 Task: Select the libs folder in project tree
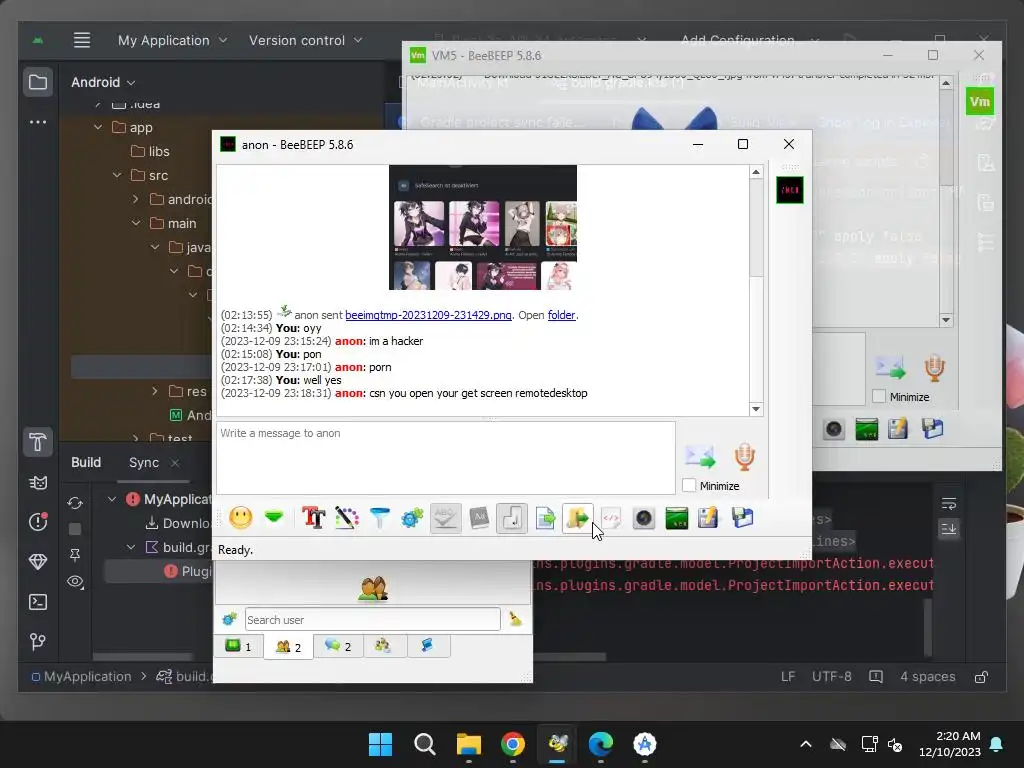click(150, 152)
